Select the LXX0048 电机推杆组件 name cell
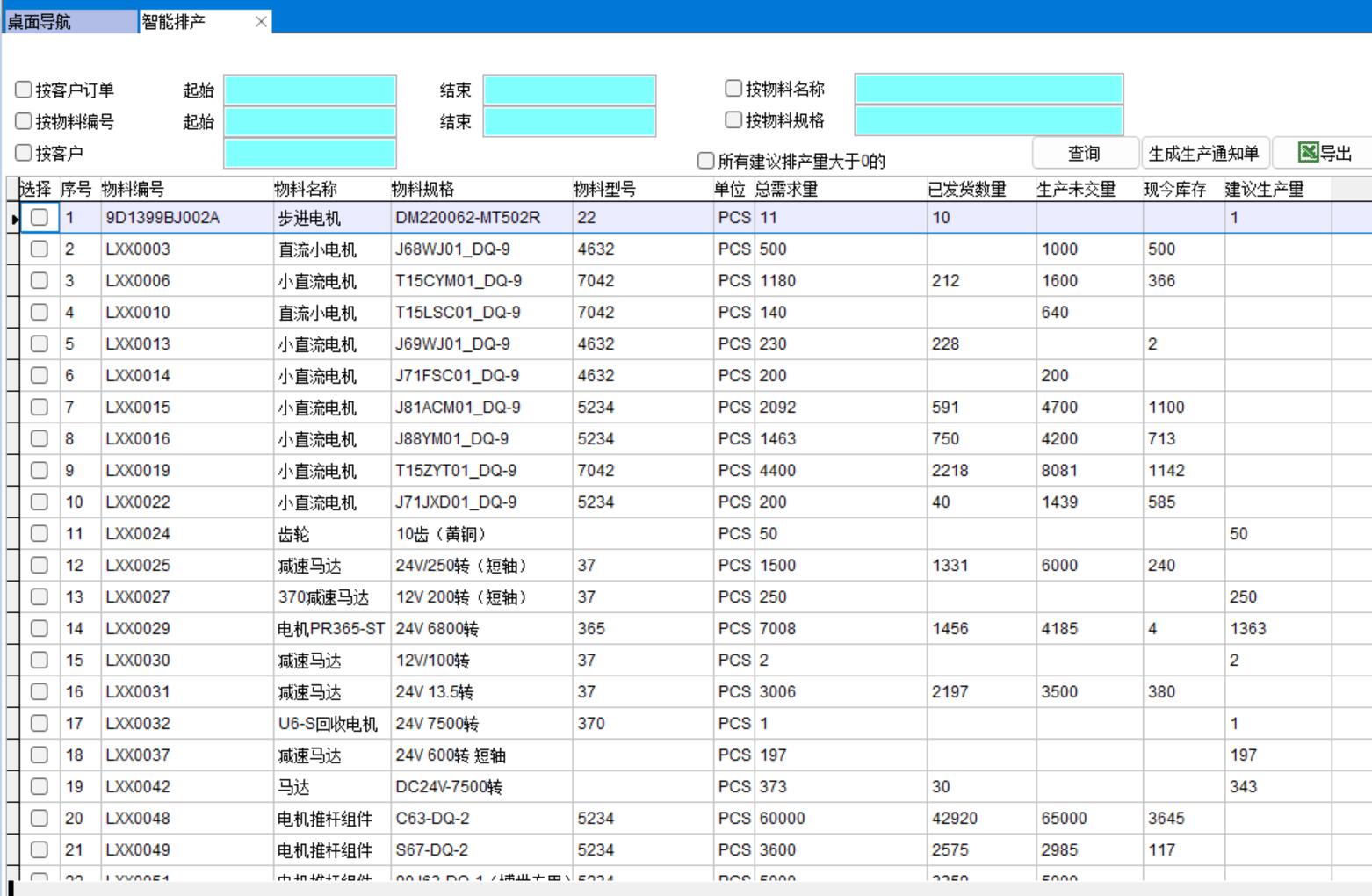 pos(325,819)
